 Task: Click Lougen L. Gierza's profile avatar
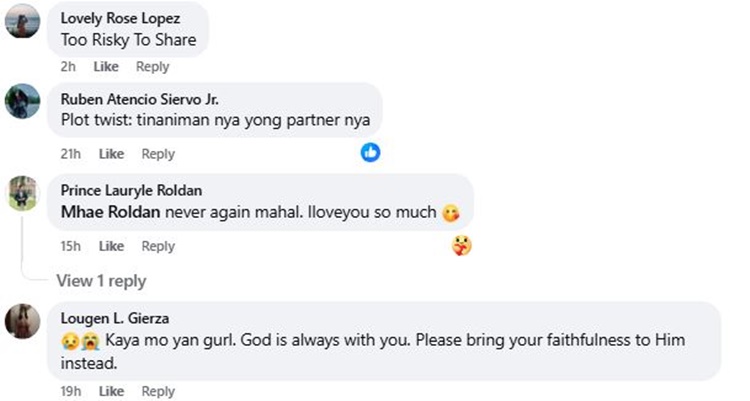[23, 321]
